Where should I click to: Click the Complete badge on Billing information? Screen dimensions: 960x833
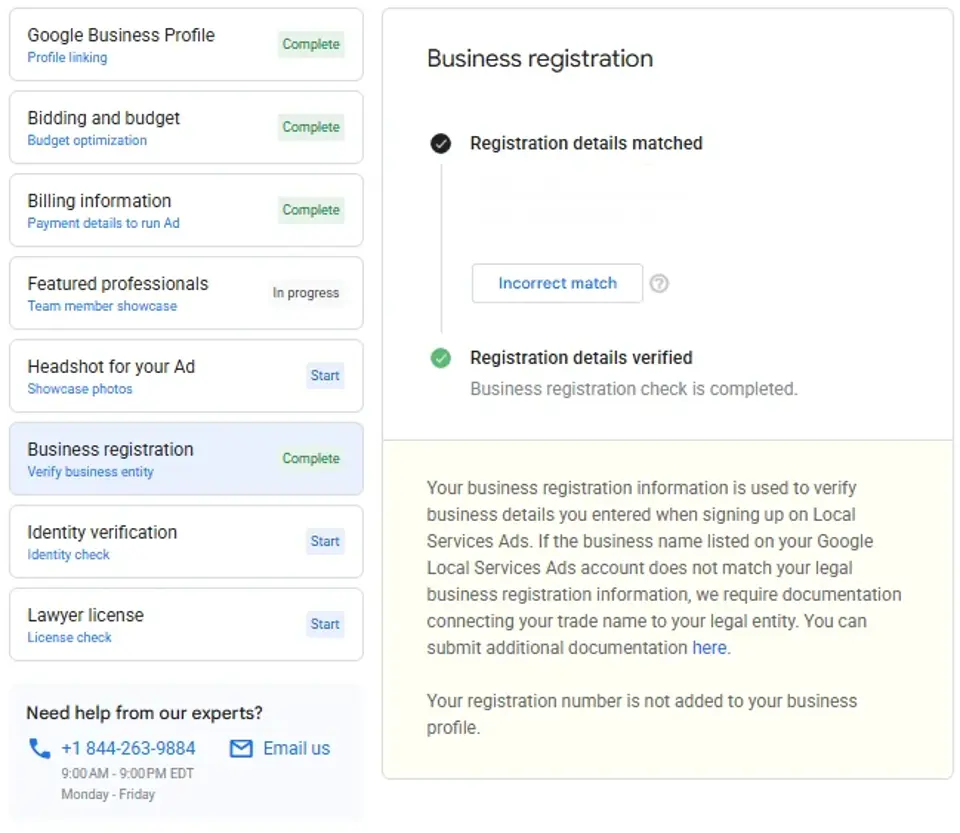coord(311,209)
